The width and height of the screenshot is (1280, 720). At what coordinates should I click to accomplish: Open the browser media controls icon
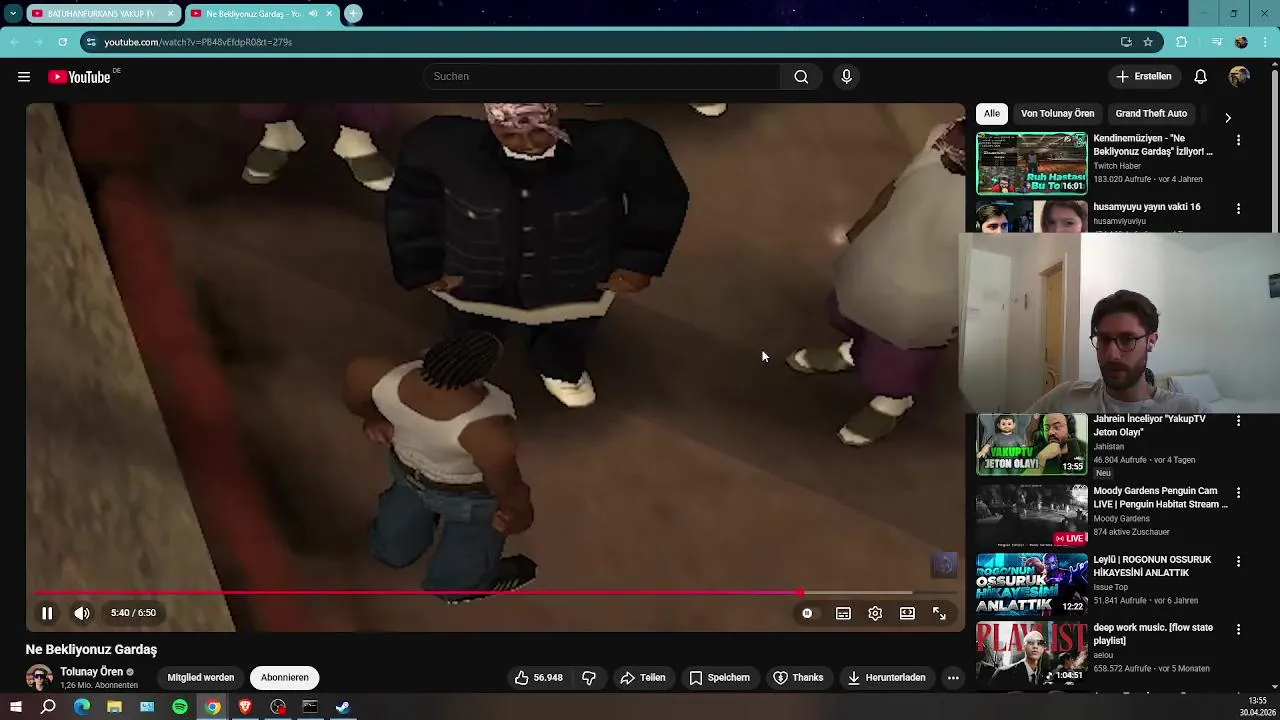(x=1216, y=42)
